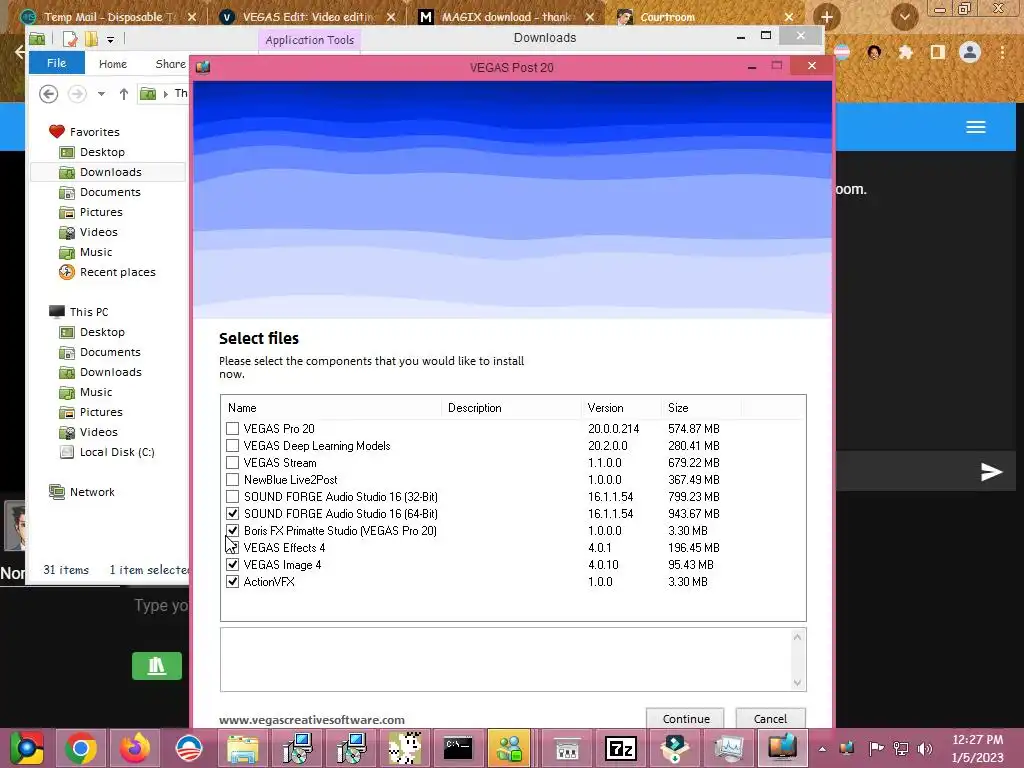Uncheck Boris FX Primatte Studio component
Screen dimensions: 1024x768
point(232,530)
